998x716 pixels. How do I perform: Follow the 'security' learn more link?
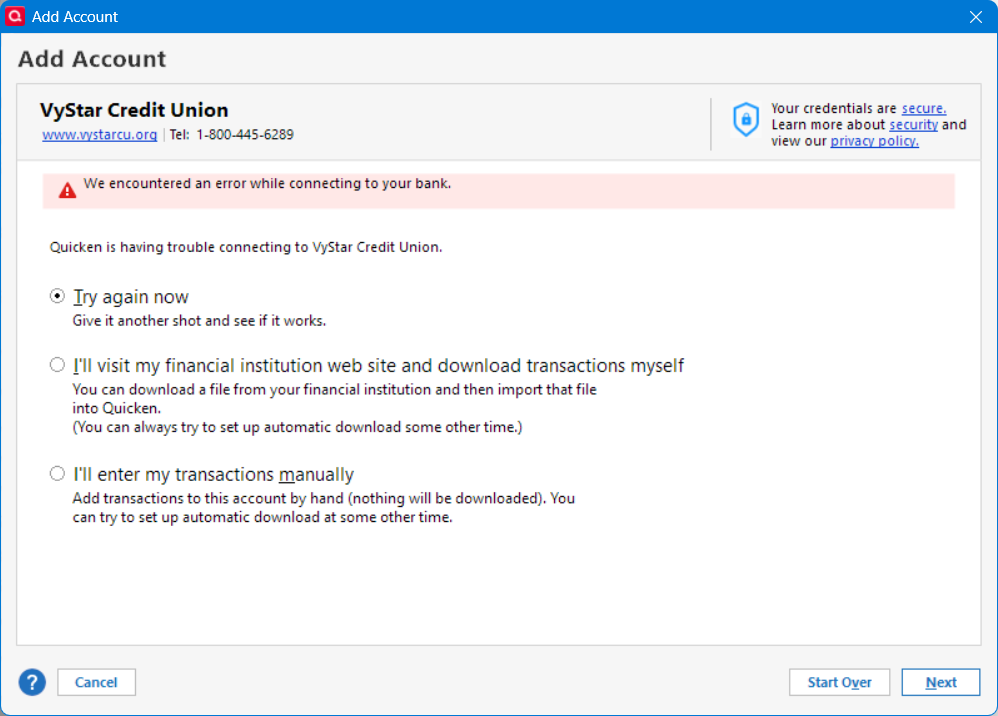913,125
